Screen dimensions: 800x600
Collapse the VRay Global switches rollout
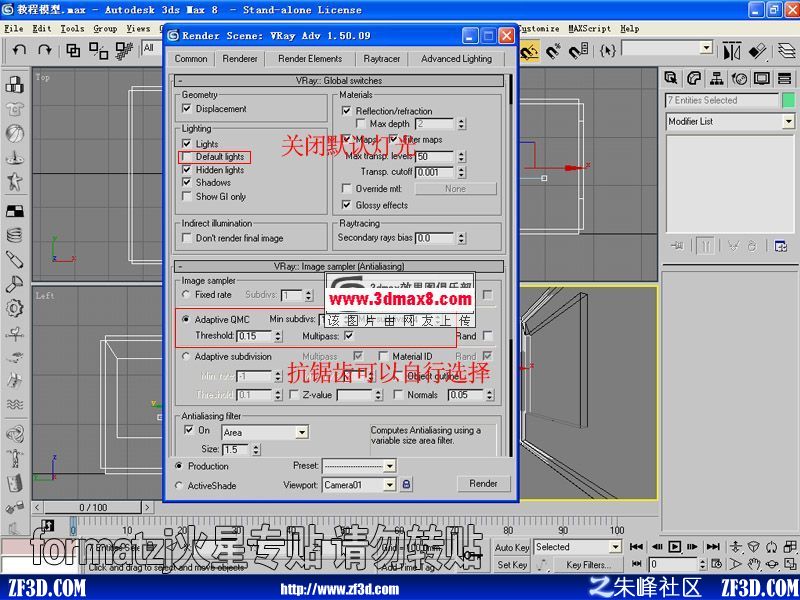[339, 81]
